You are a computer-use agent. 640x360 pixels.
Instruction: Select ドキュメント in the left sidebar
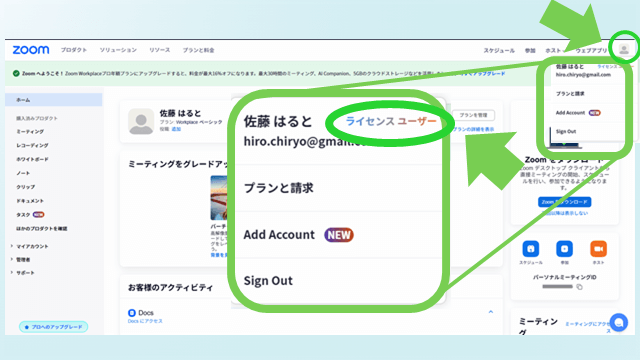coord(30,201)
